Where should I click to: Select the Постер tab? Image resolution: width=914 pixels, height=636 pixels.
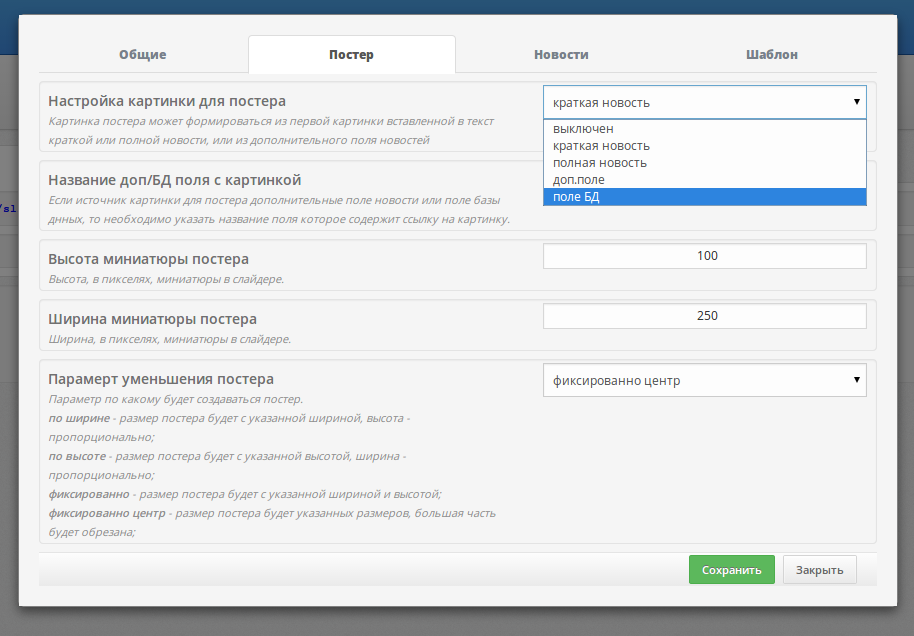click(351, 55)
